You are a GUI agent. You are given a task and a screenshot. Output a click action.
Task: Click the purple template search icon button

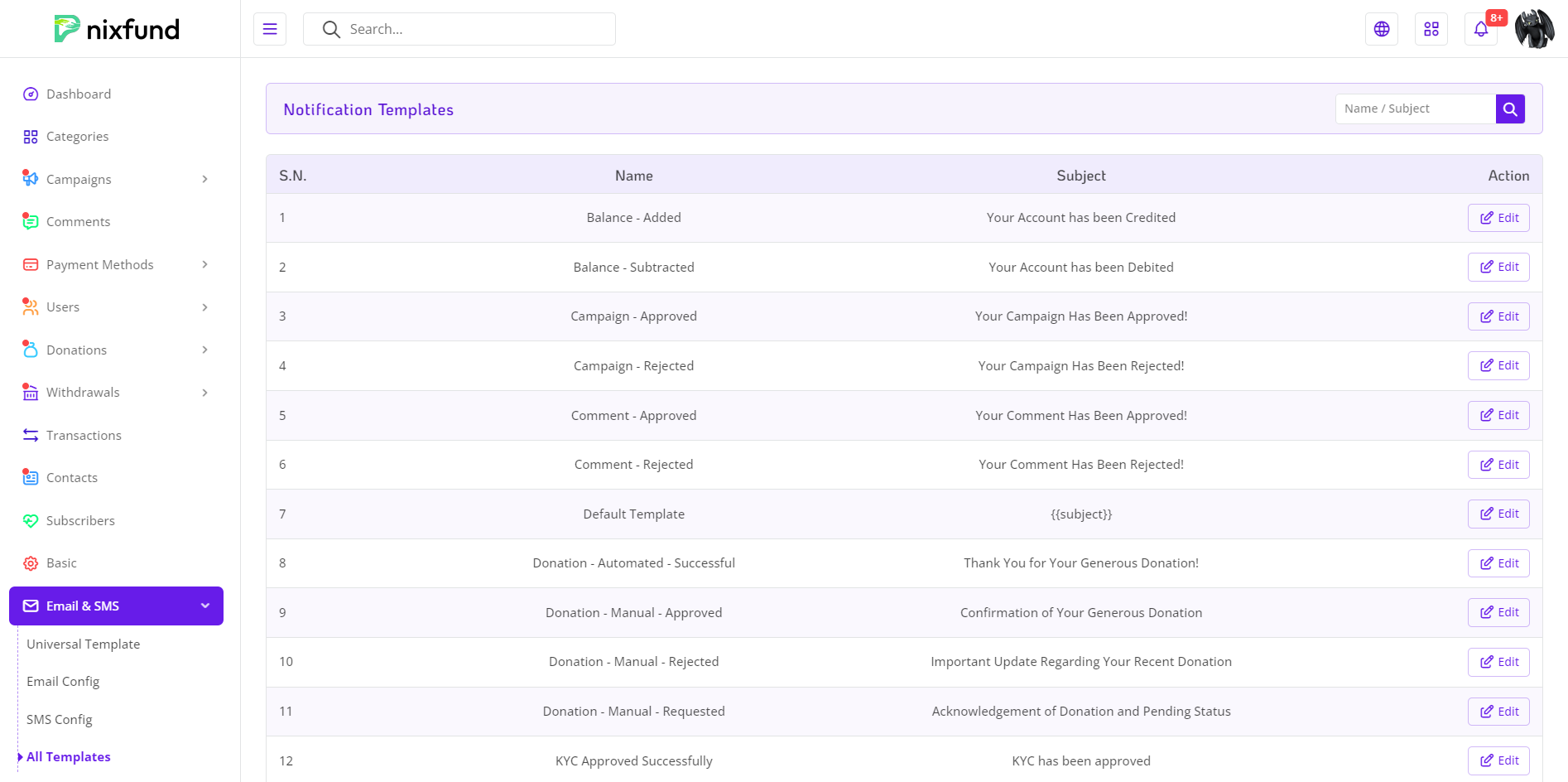pyautogui.click(x=1509, y=109)
